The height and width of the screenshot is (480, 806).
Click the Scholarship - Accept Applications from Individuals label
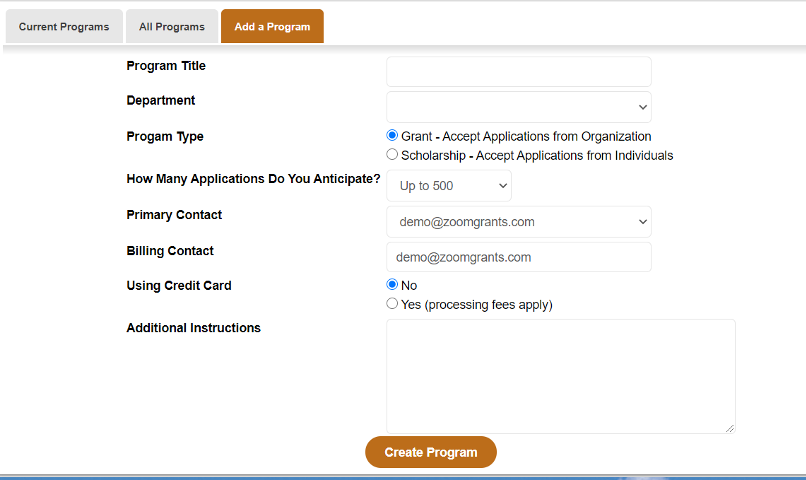point(537,155)
